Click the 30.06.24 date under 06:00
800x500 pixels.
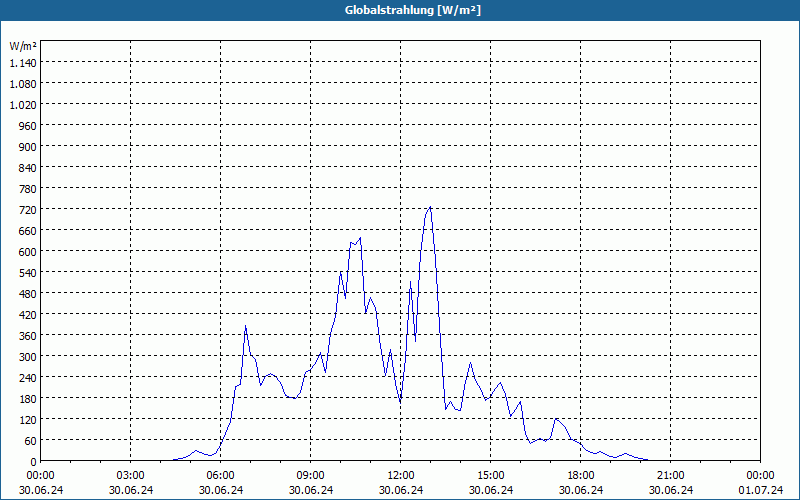point(220,490)
